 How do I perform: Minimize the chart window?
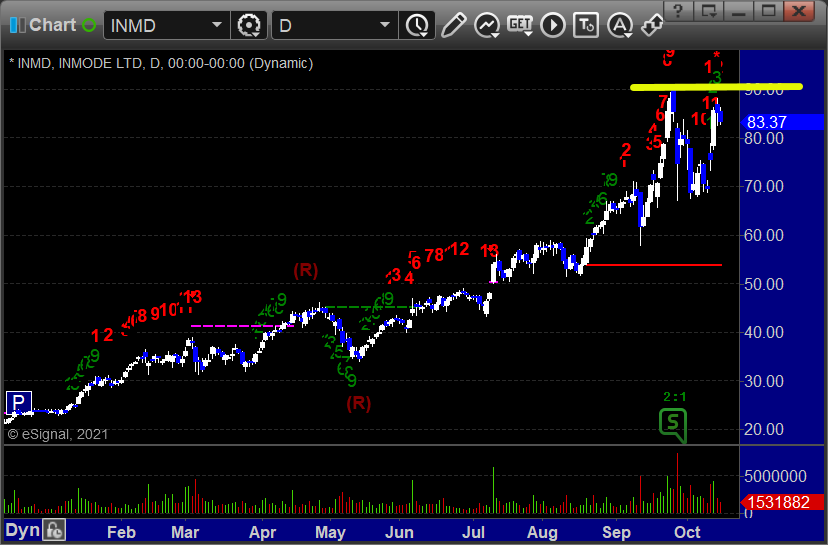(x=738, y=11)
